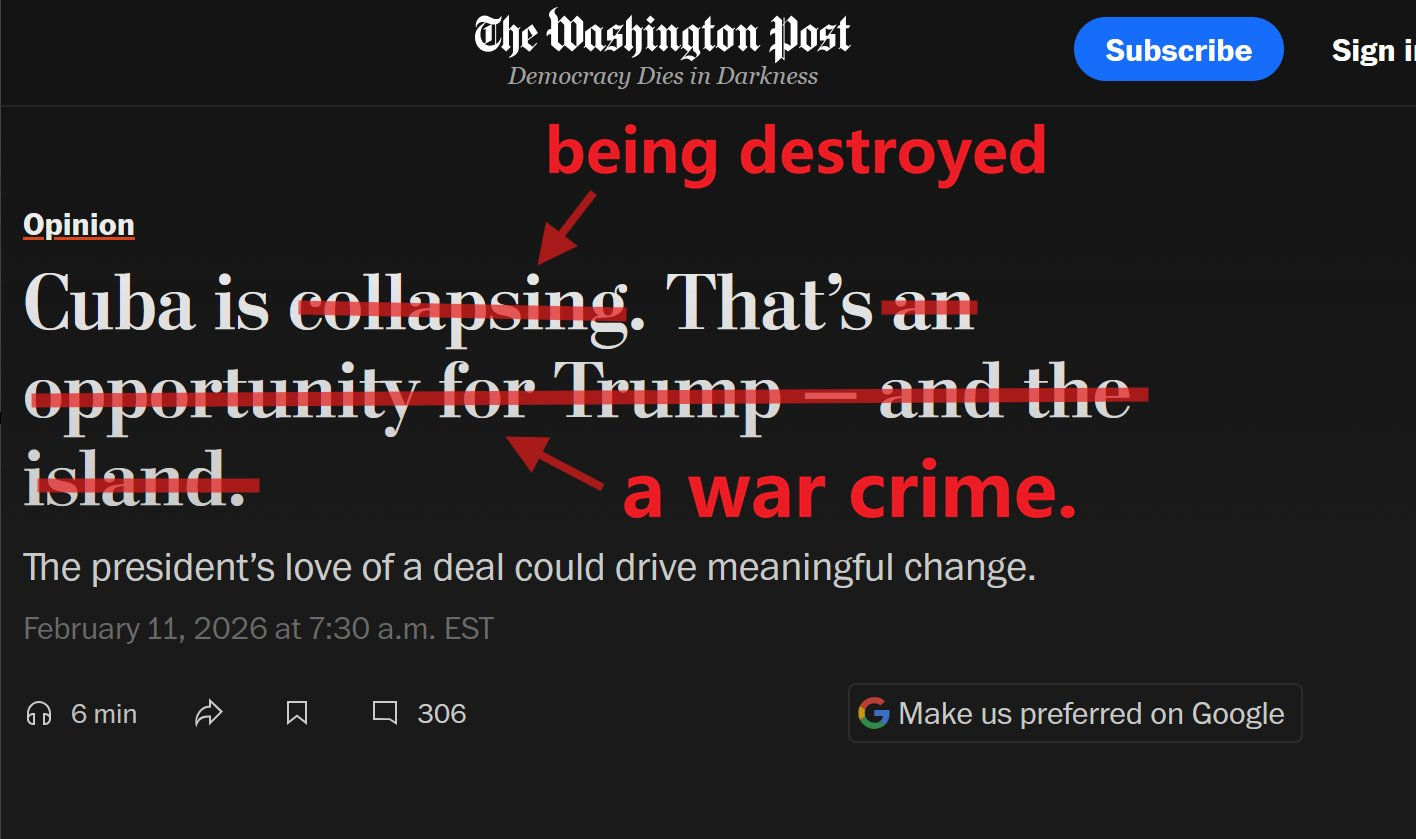Click the Washington Post logo
Screen dimensions: 1416x839
click(x=662, y=36)
